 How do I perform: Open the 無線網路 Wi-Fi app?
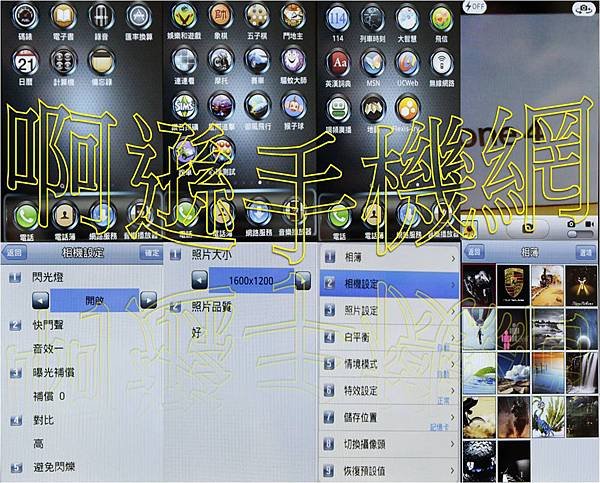pos(441,63)
